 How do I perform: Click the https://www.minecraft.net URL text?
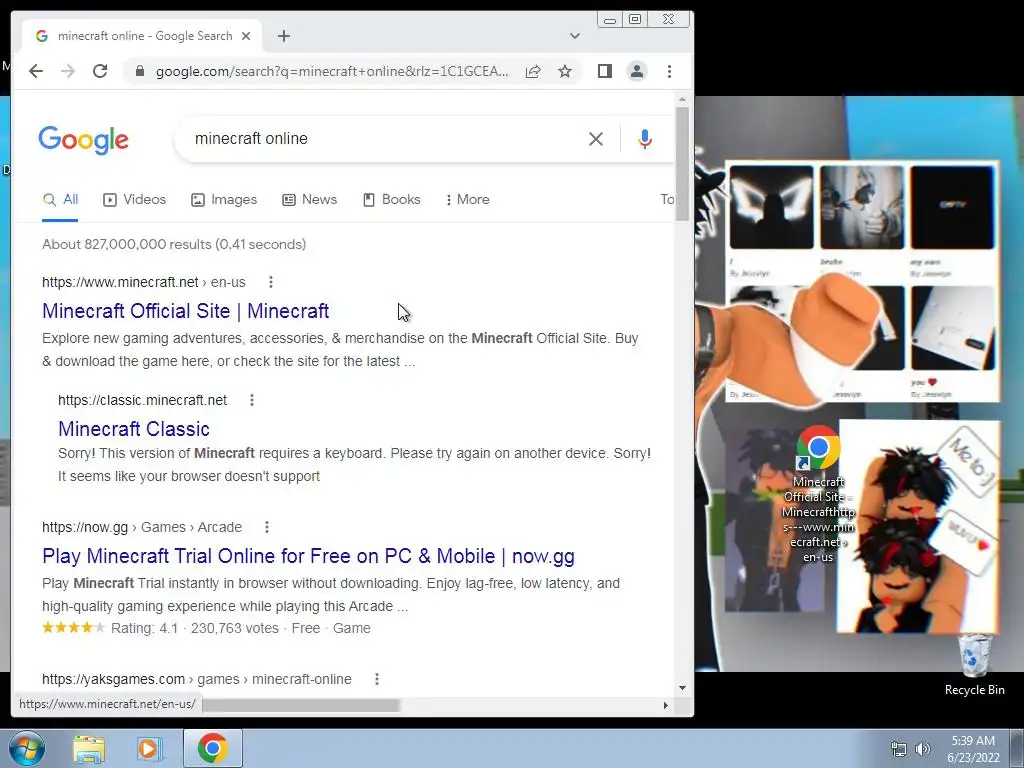pos(120,282)
